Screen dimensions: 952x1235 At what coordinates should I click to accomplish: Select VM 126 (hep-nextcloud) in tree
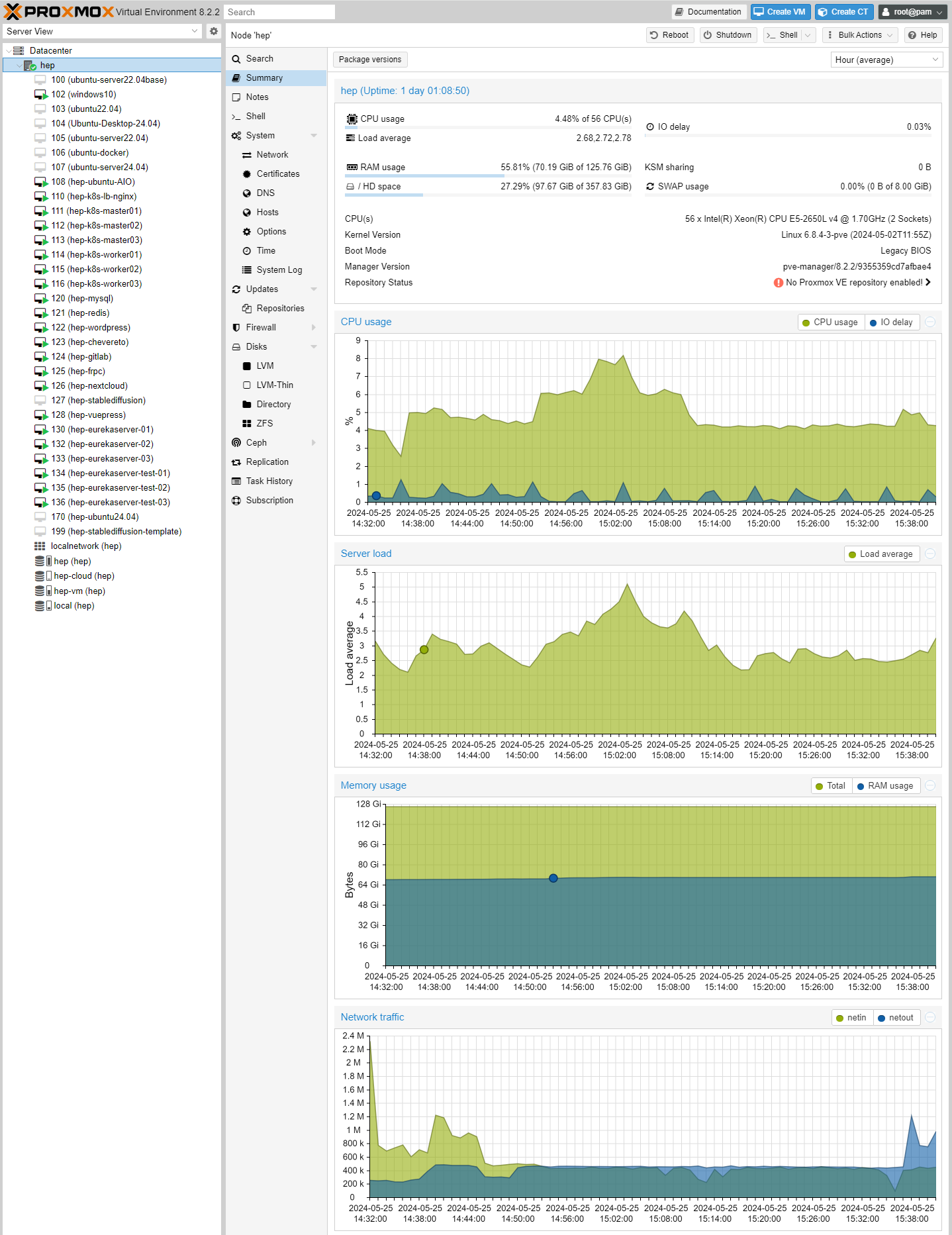[111, 386]
